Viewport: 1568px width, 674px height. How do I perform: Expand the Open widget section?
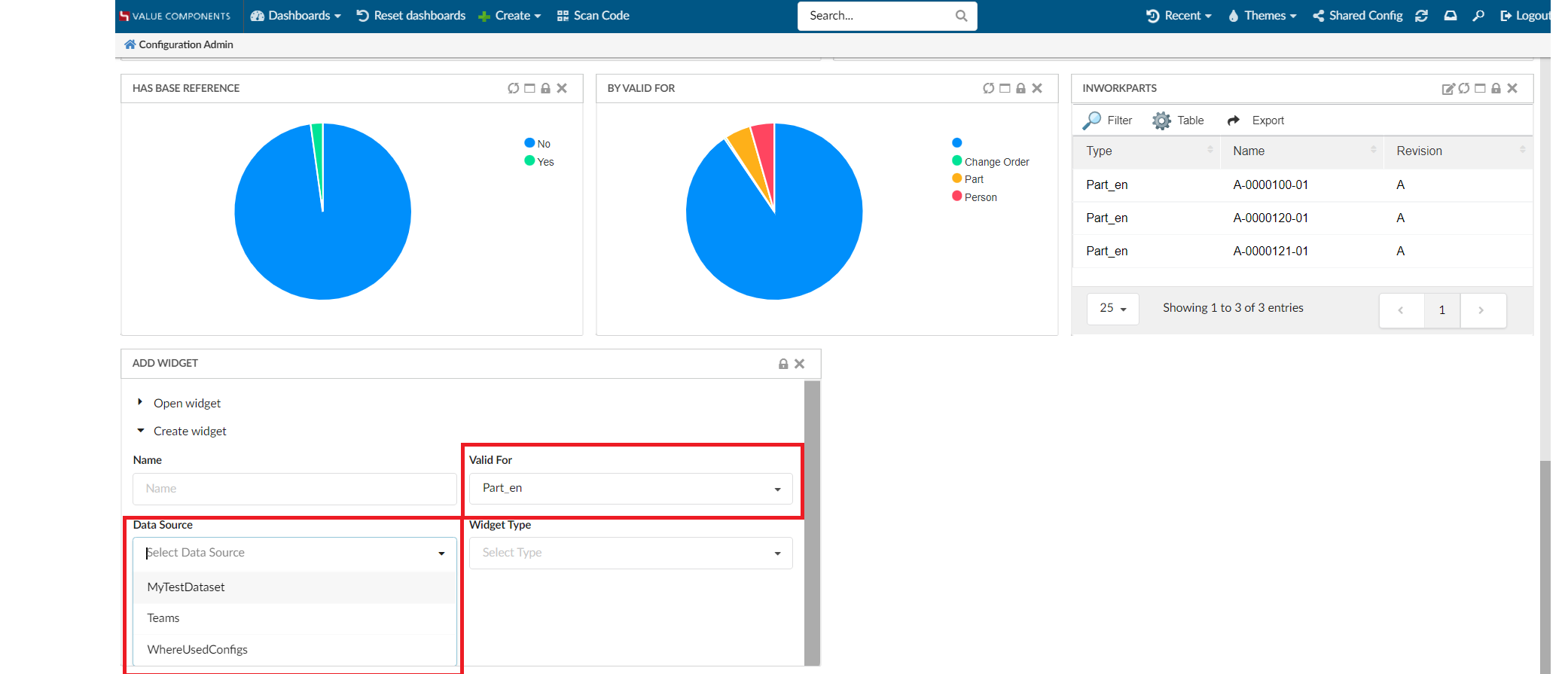click(186, 404)
